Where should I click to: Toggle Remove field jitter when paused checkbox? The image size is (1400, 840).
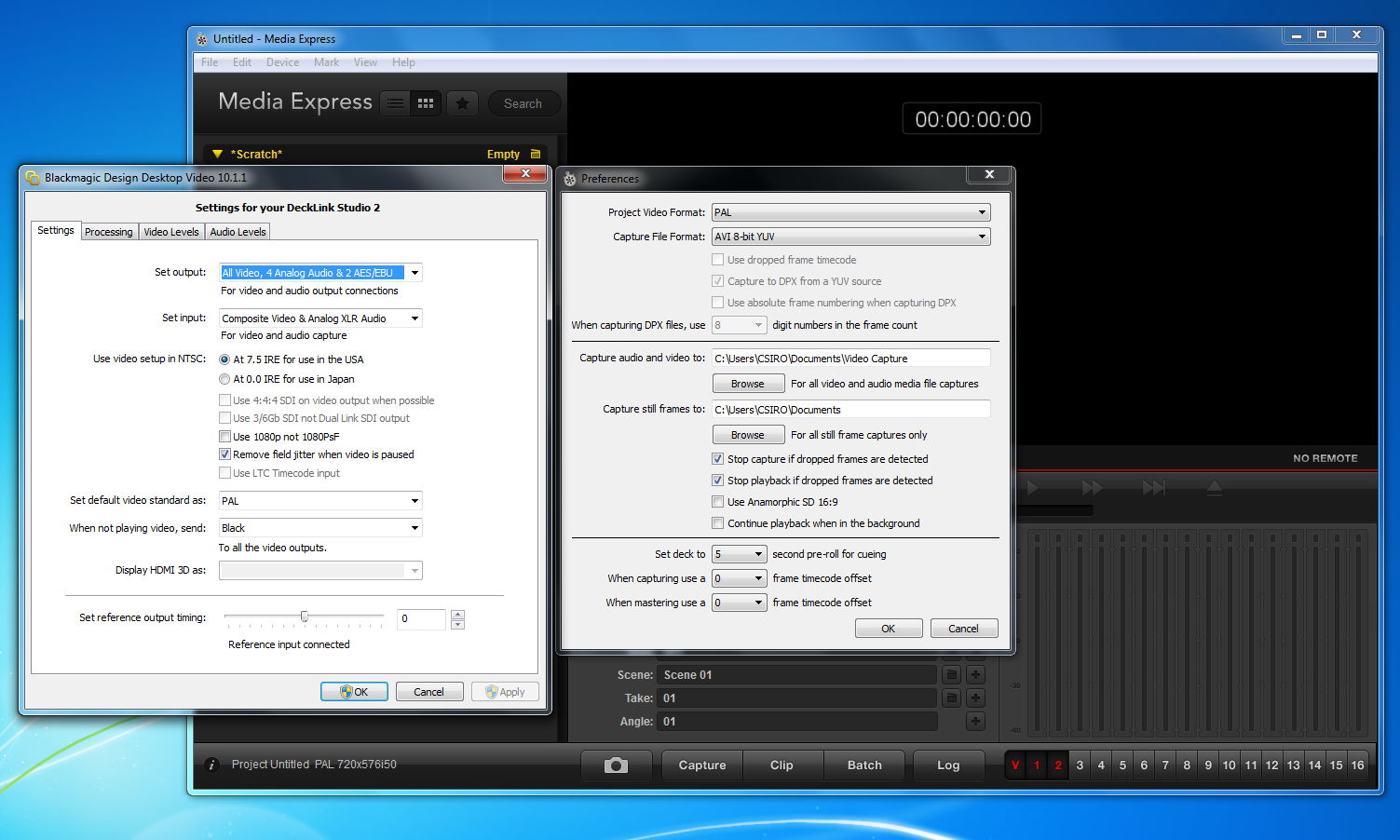point(224,454)
